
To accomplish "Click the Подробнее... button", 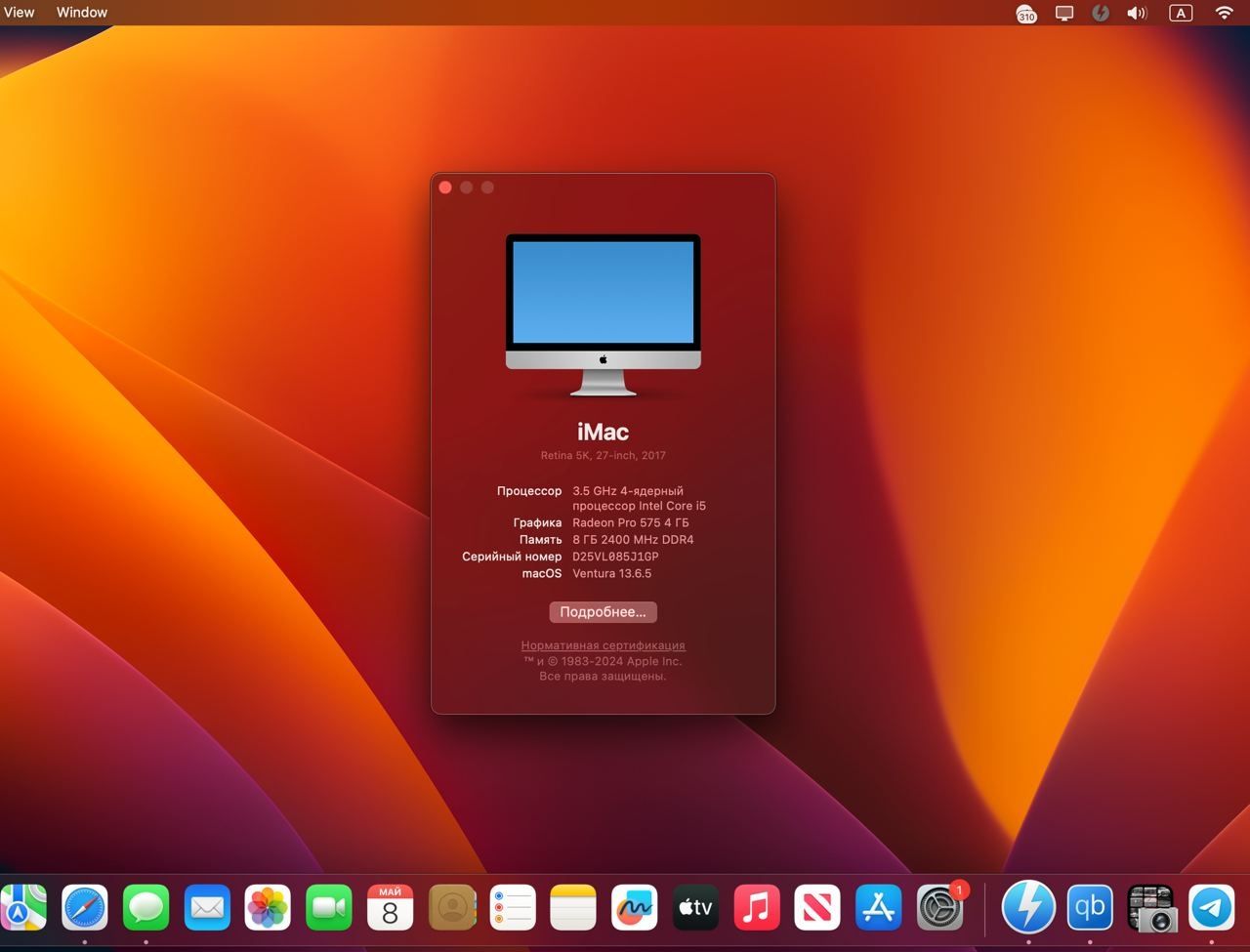I will [603, 612].
